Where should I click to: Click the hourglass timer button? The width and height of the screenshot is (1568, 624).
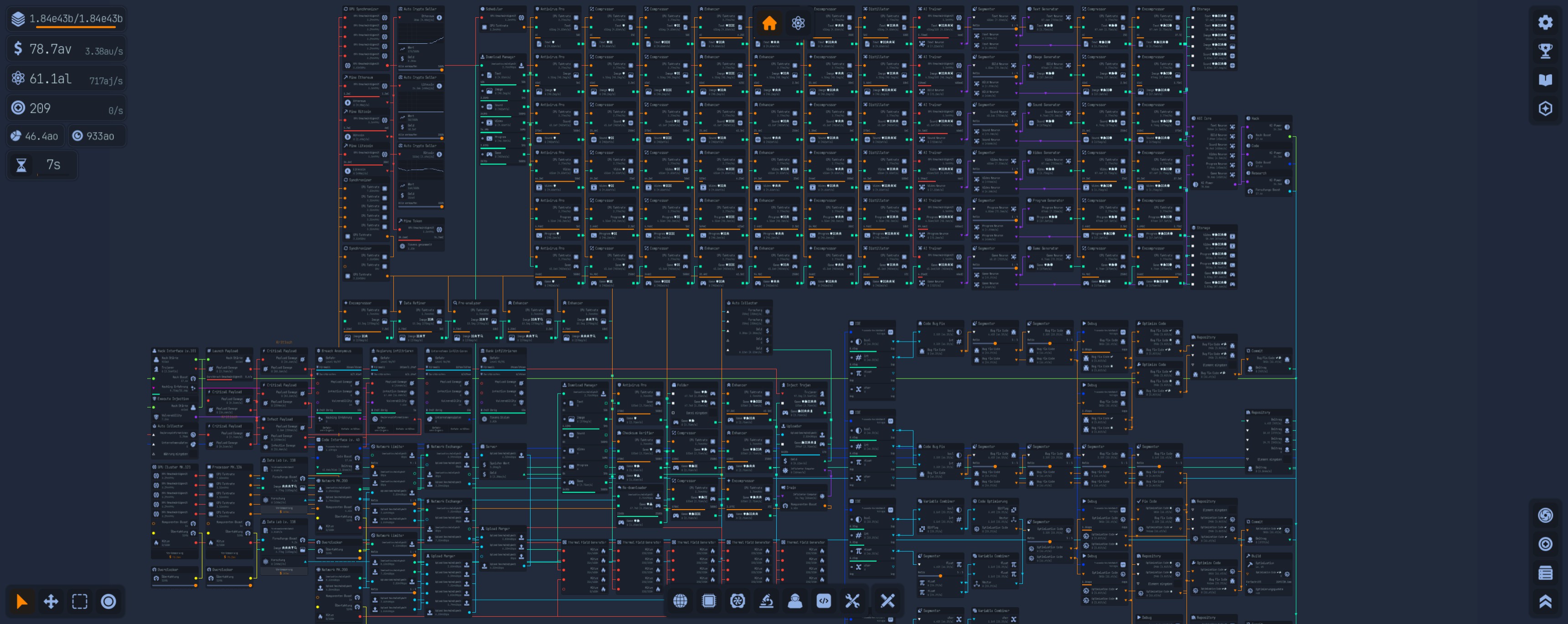(21, 165)
